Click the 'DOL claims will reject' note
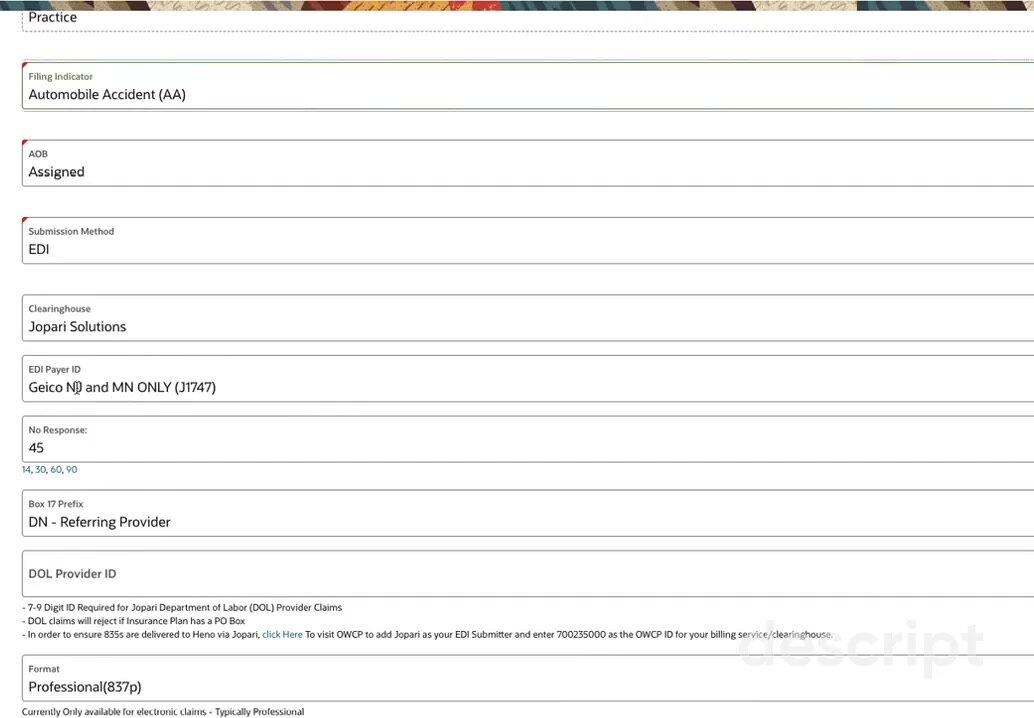 click(x=136, y=621)
